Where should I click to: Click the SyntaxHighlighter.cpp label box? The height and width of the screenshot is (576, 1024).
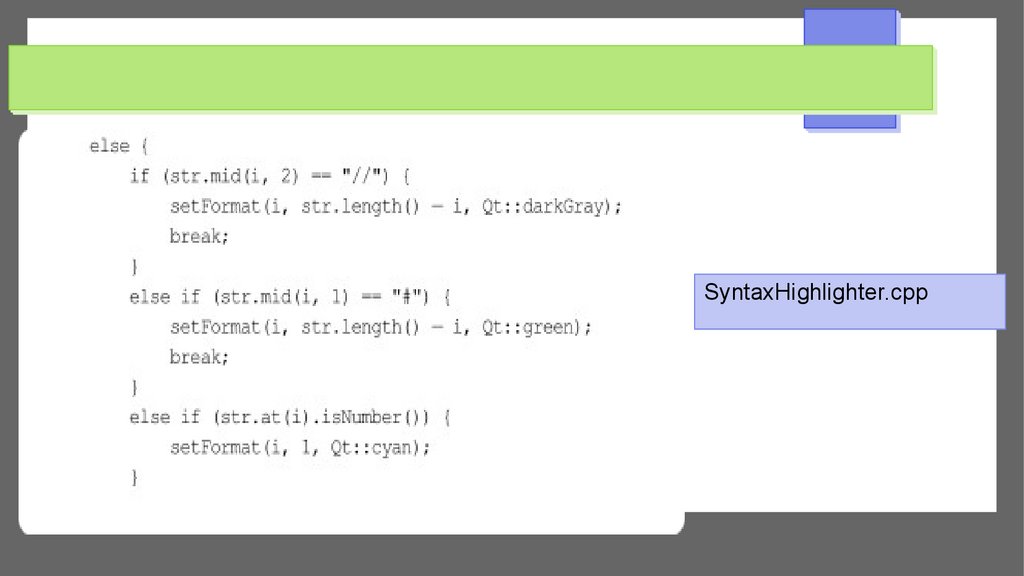coord(850,301)
